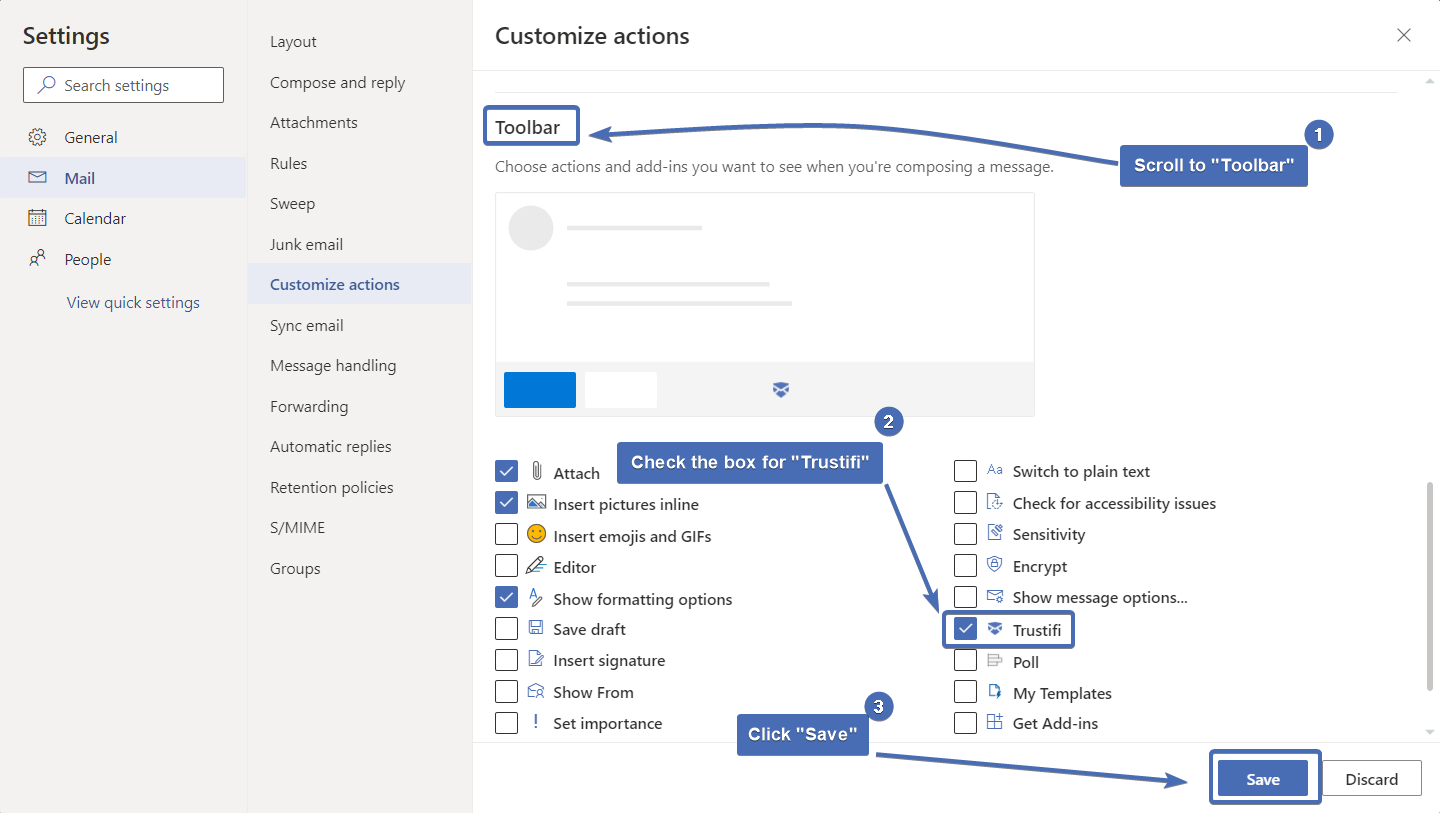Click the Save draft floppy disk icon
1440x813 pixels.
click(x=536, y=628)
